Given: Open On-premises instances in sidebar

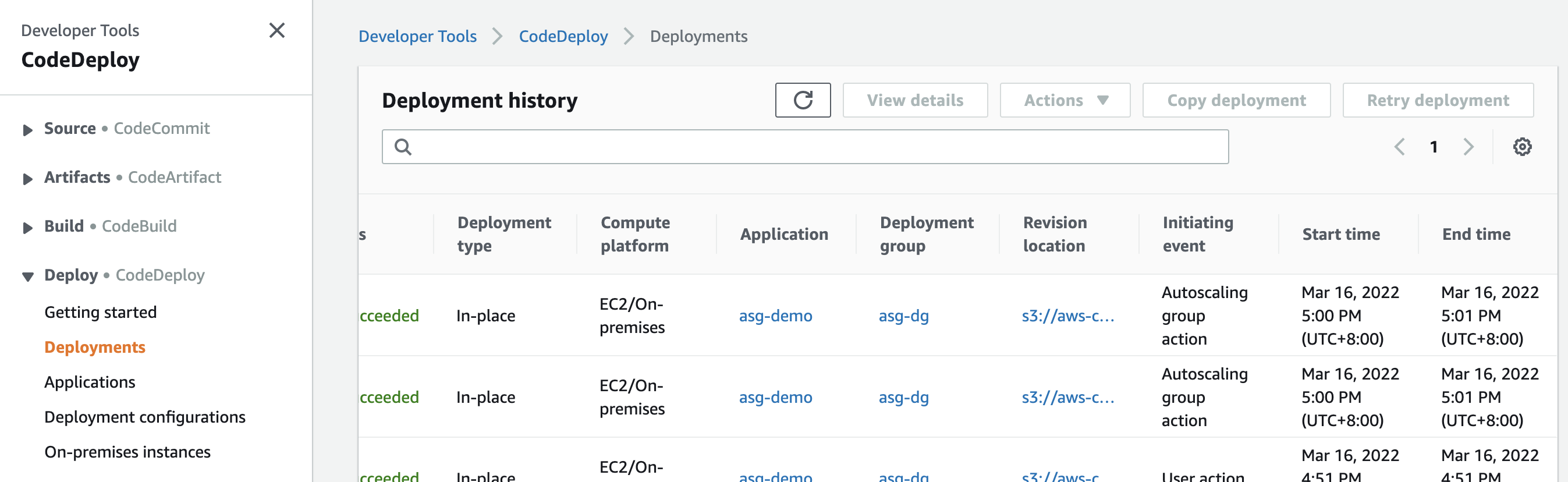Looking at the screenshot, I should tap(127, 452).
